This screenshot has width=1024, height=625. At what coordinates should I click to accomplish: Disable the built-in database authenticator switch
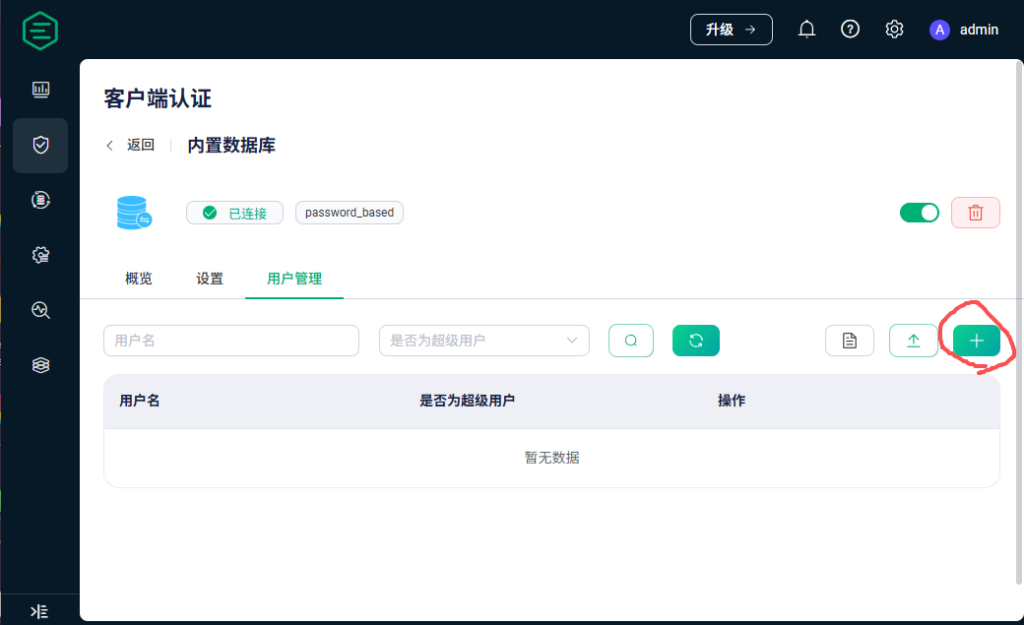pyautogui.click(x=919, y=212)
